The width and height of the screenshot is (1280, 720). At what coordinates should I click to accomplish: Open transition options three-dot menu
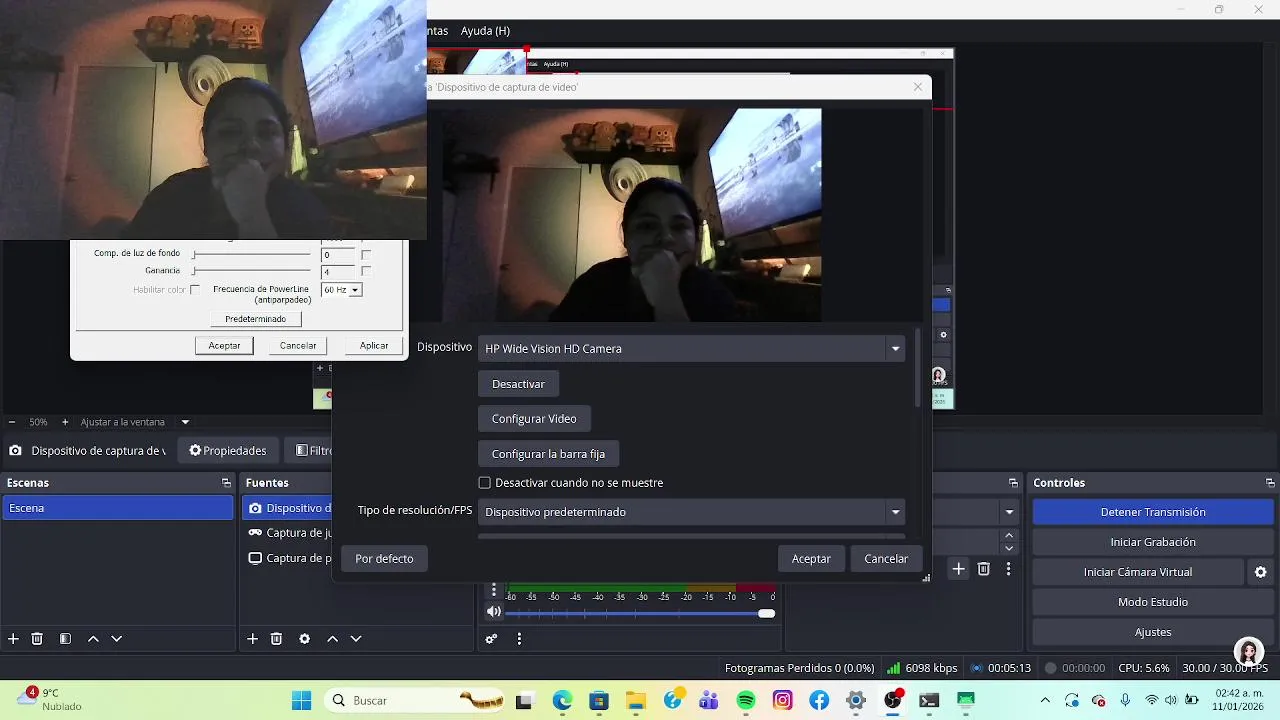1008,569
